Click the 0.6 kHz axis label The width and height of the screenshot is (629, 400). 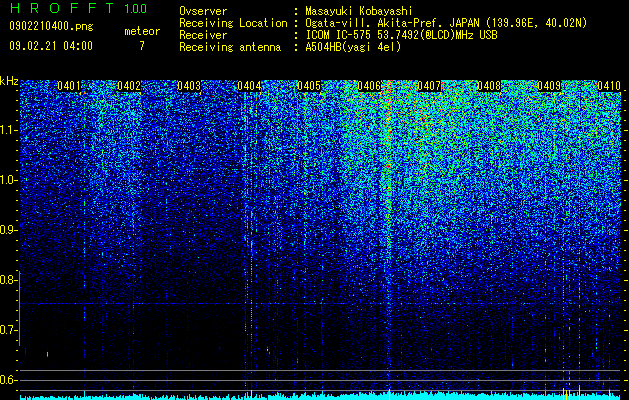click(x=8, y=380)
